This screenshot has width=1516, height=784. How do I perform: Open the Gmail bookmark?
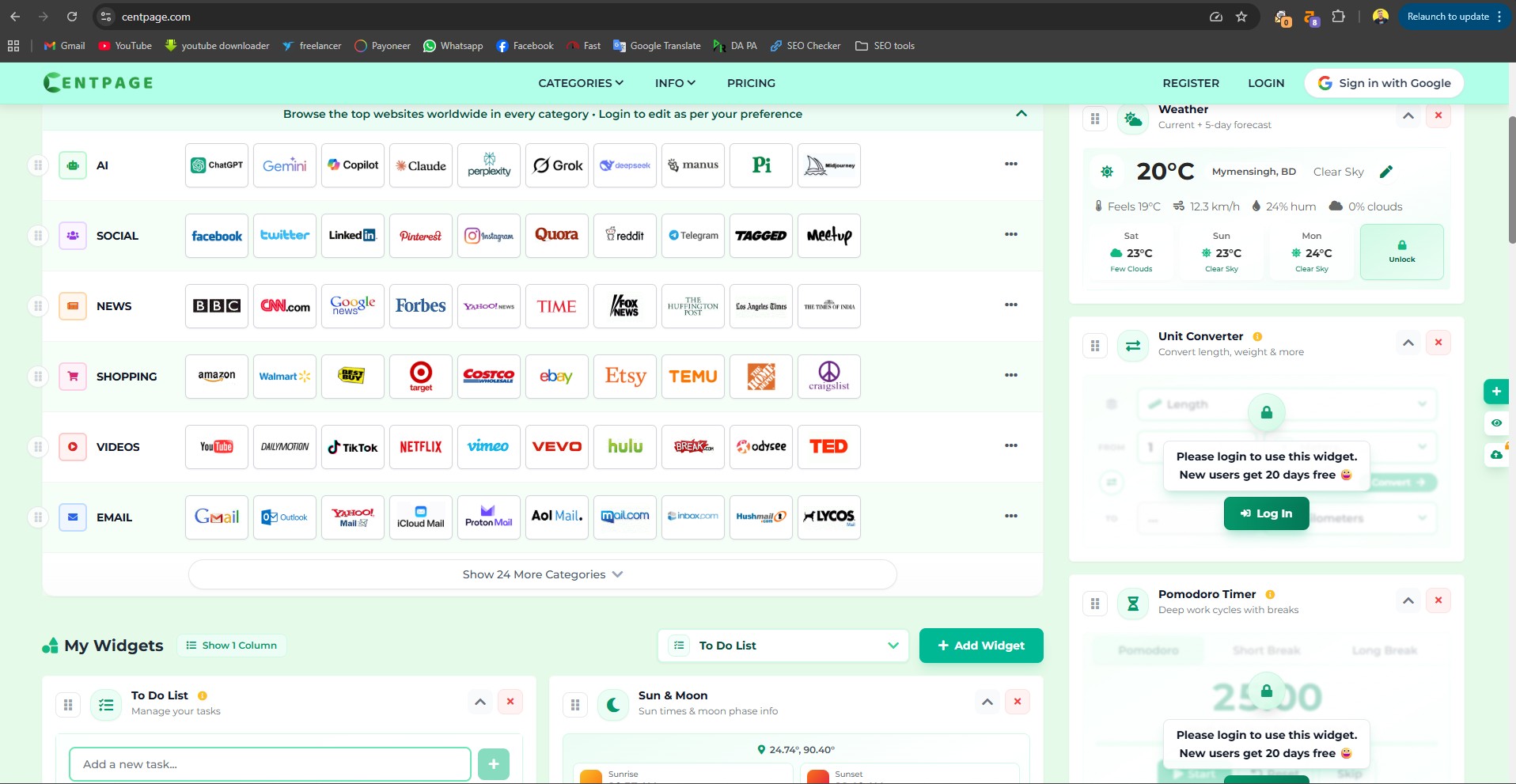click(64, 46)
